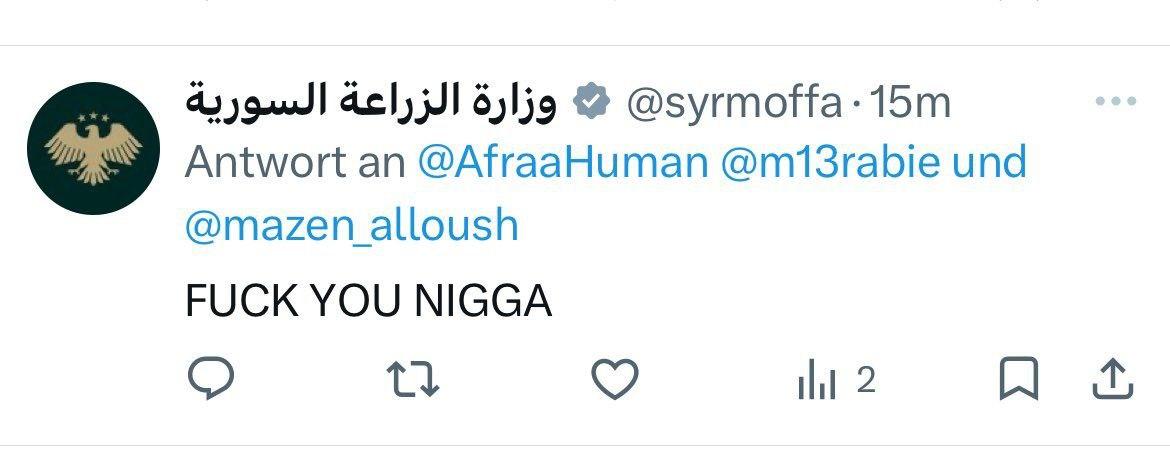Like the tweet with the heart icon
This screenshot has width=1170, height=455.
coord(615,379)
